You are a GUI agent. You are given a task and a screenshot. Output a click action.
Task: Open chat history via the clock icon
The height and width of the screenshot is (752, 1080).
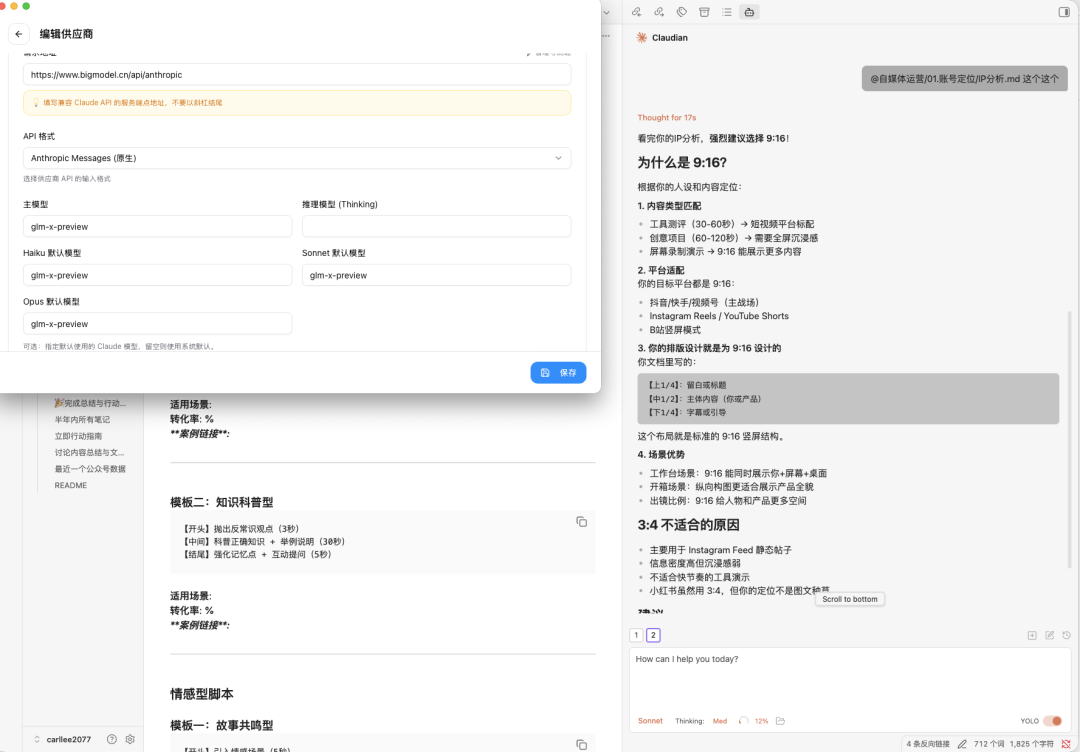[x=1066, y=634]
